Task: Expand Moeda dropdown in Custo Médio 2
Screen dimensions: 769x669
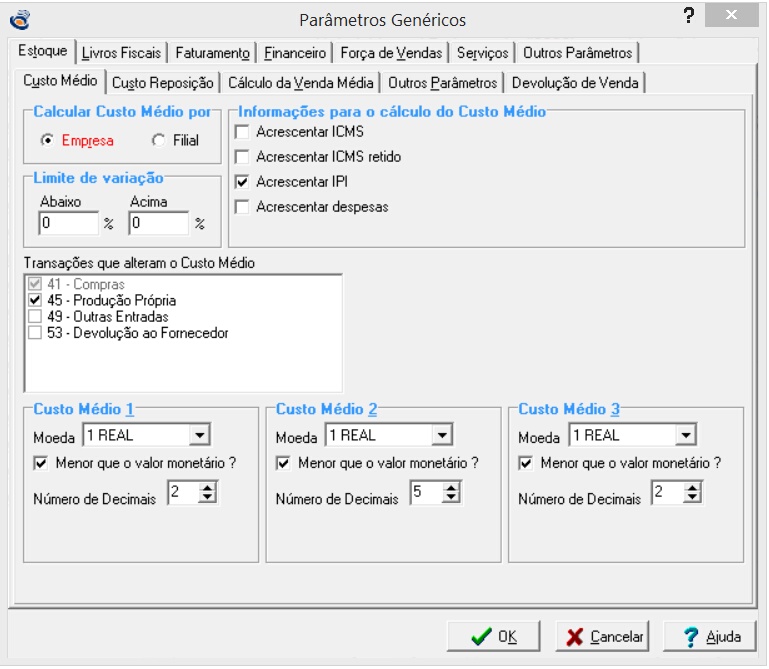Action: point(442,435)
